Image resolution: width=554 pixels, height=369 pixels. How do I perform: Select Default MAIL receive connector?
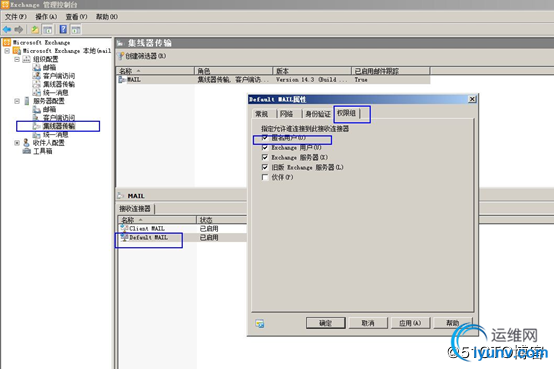148,238
